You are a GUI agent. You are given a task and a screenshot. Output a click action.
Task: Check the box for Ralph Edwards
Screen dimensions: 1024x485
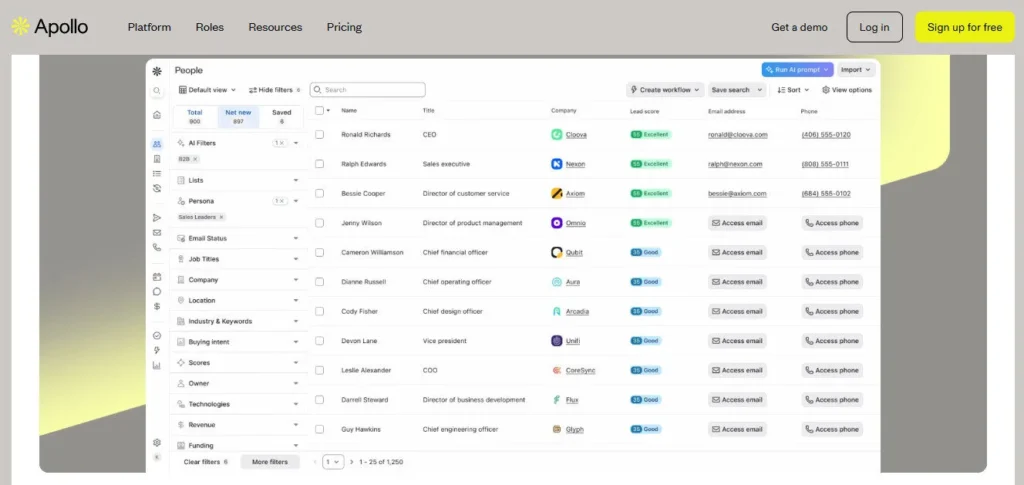(x=319, y=164)
